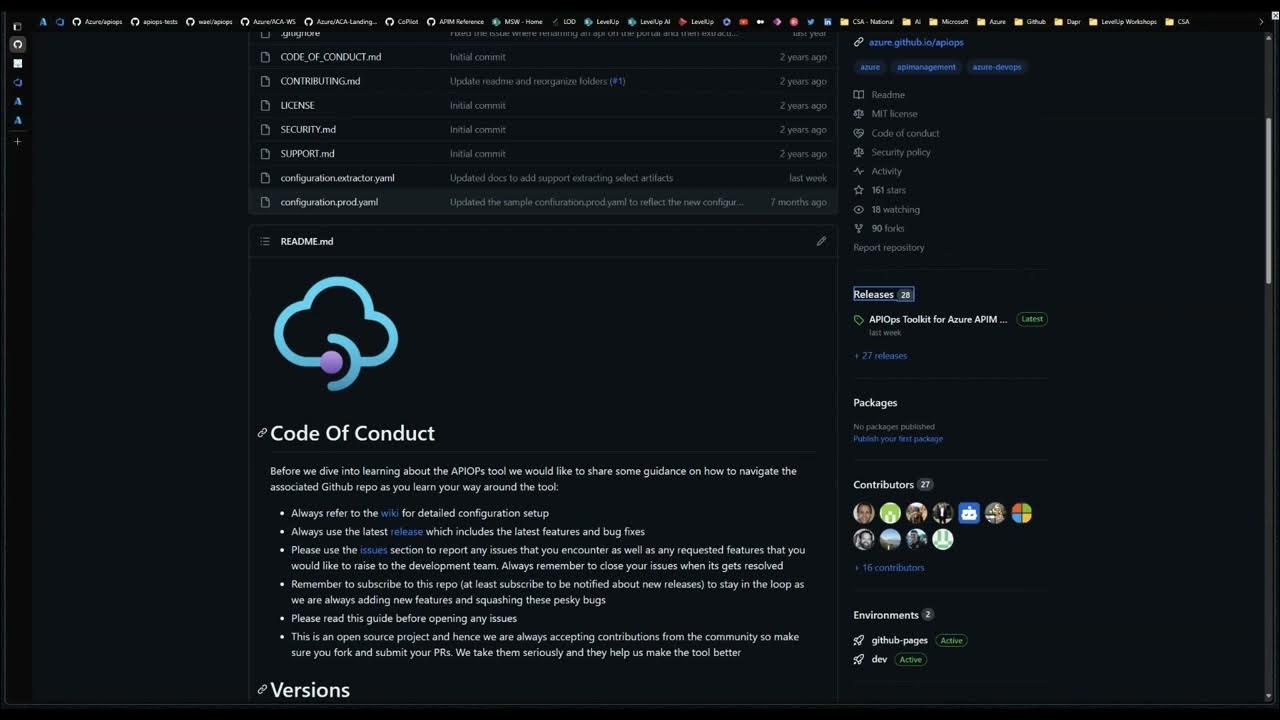The width and height of the screenshot is (1280, 720).
Task: Open the Contributors 27 heading
Action: click(892, 484)
